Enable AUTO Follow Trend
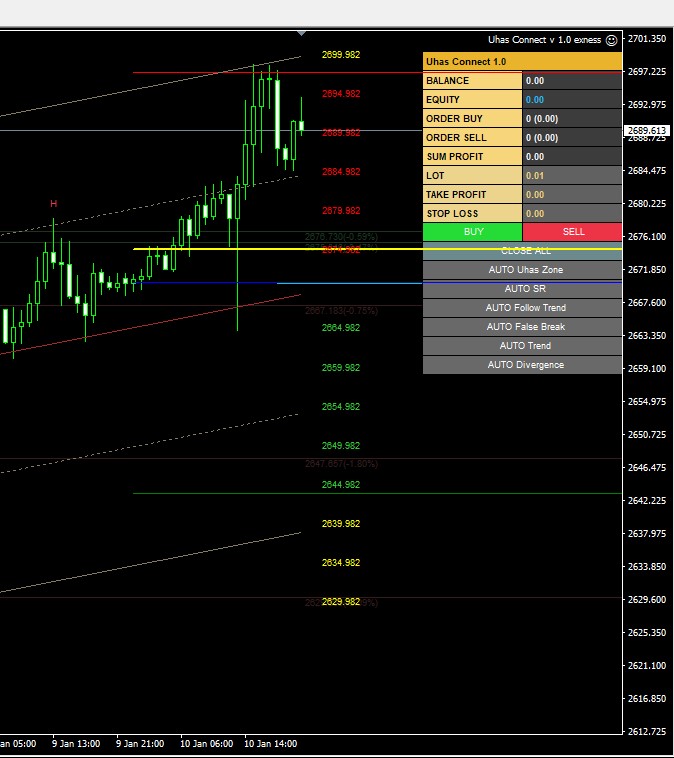 coord(523,308)
